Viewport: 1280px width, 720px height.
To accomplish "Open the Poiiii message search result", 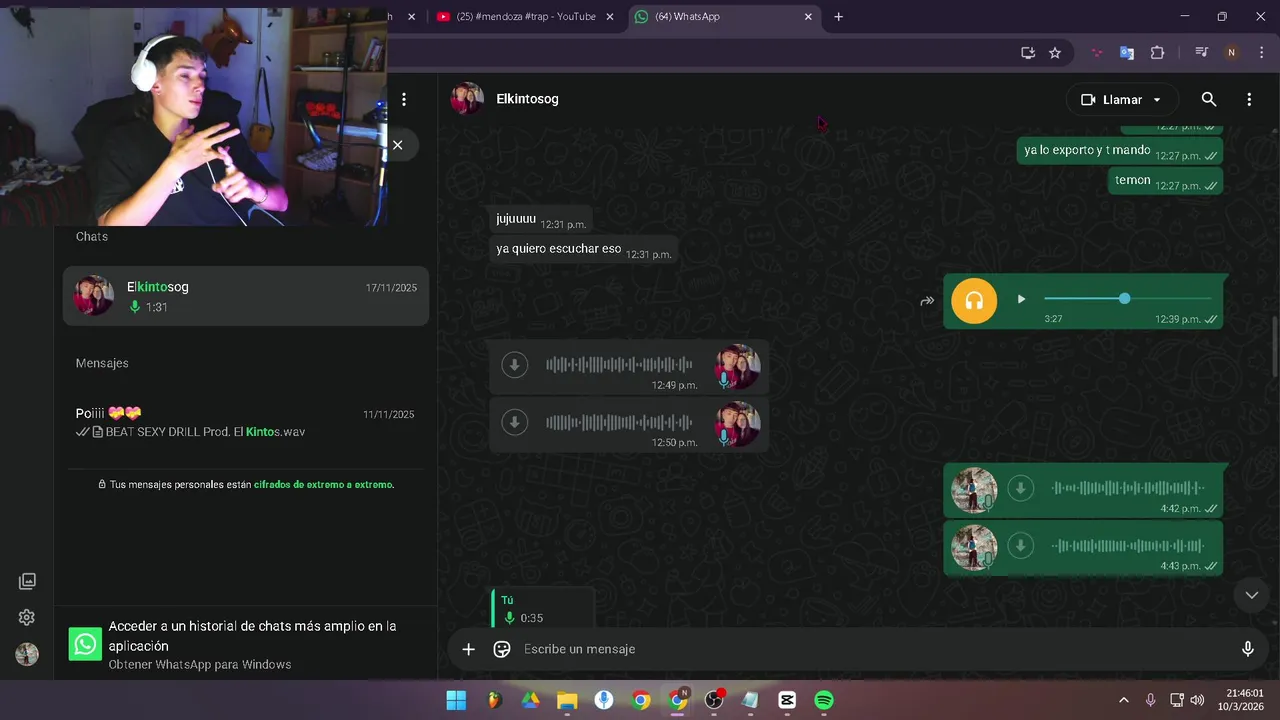I will pyautogui.click(x=246, y=422).
